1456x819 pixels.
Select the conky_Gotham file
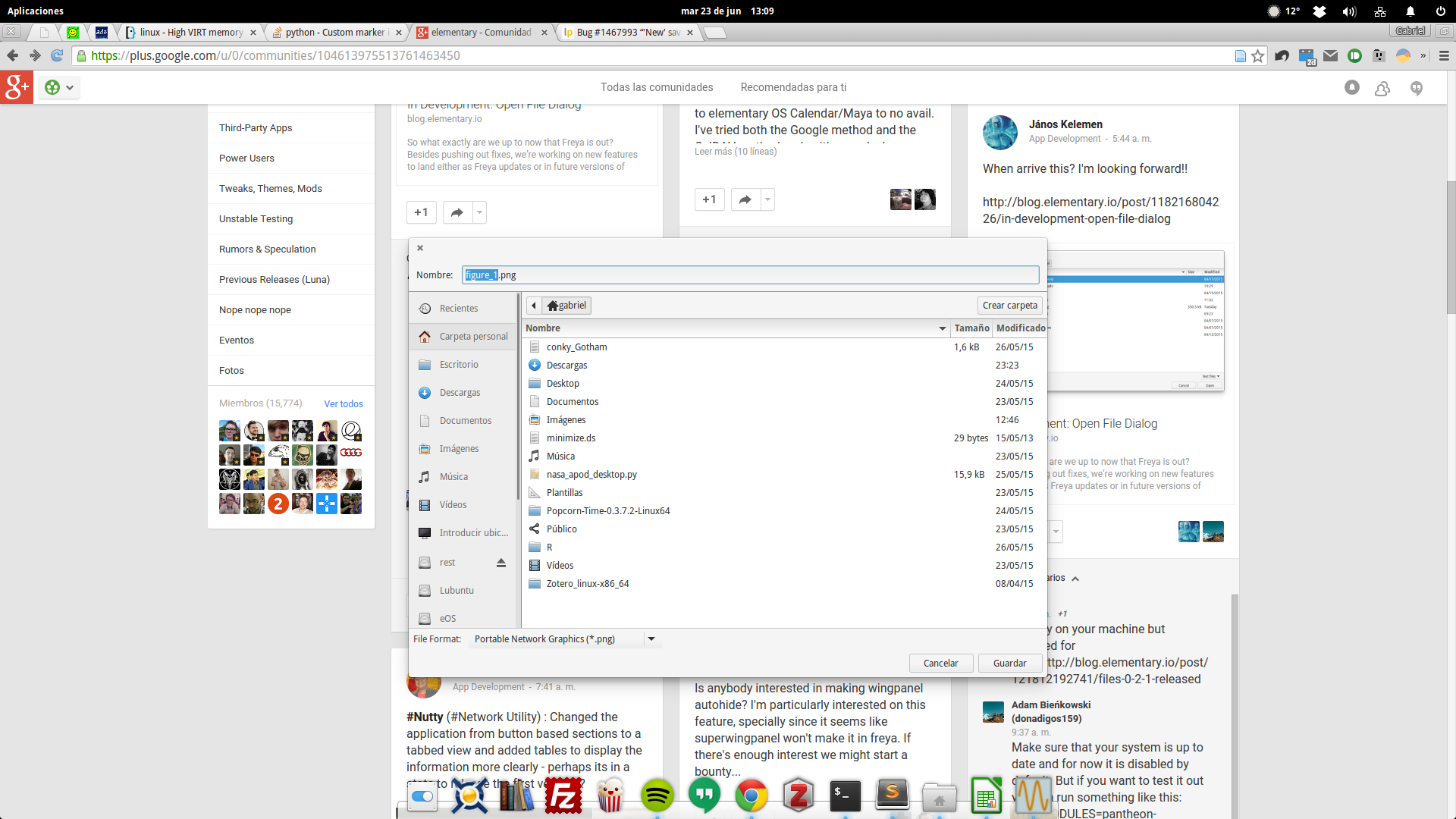(x=785, y=347)
